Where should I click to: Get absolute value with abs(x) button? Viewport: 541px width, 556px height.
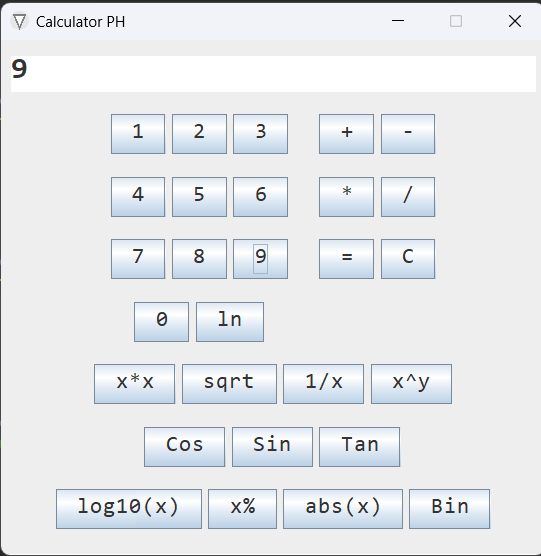[x=343, y=509]
